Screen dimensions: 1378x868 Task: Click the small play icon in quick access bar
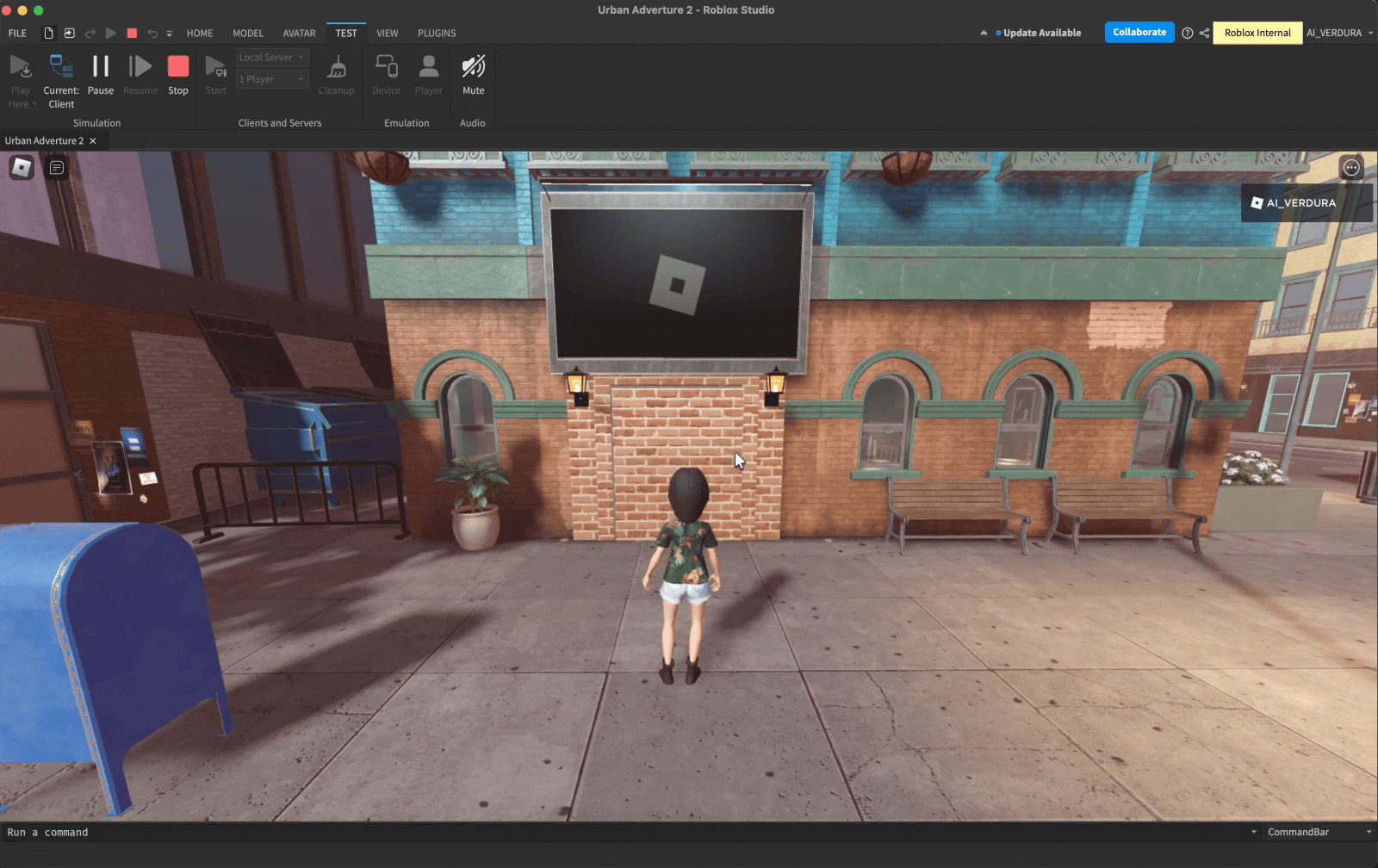pyautogui.click(x=111, y=33)
